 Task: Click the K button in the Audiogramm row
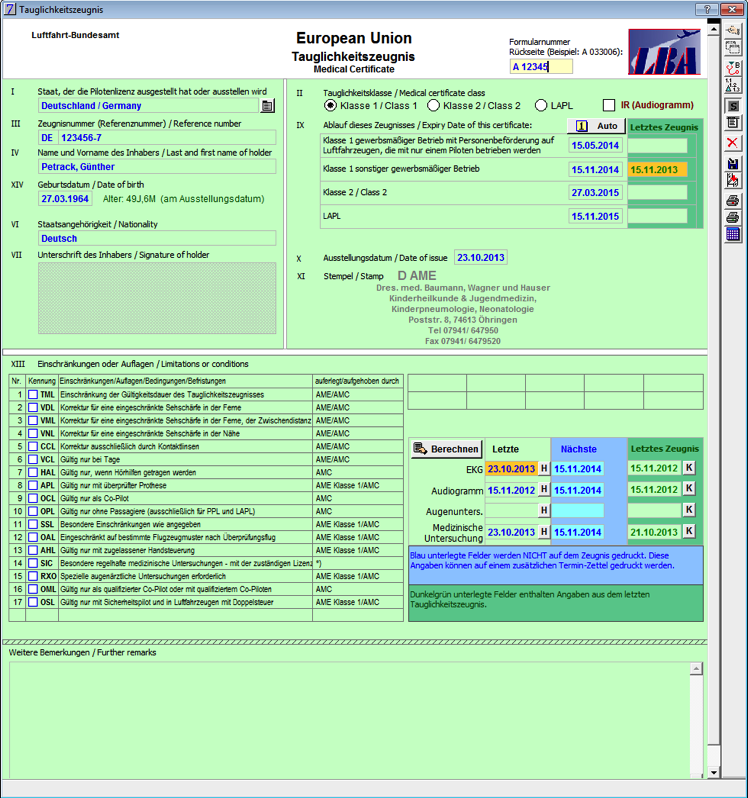click(x=689, y=489)
